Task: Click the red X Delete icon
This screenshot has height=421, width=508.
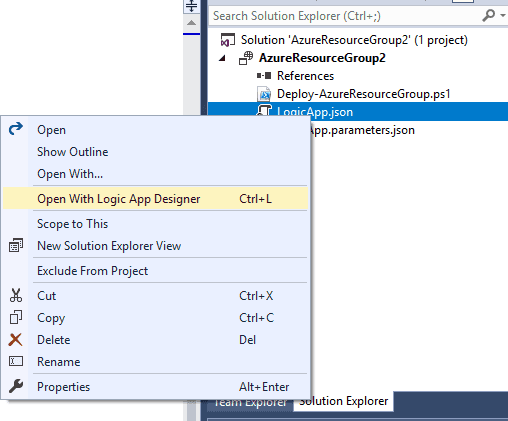Action: tap(15, 340)
